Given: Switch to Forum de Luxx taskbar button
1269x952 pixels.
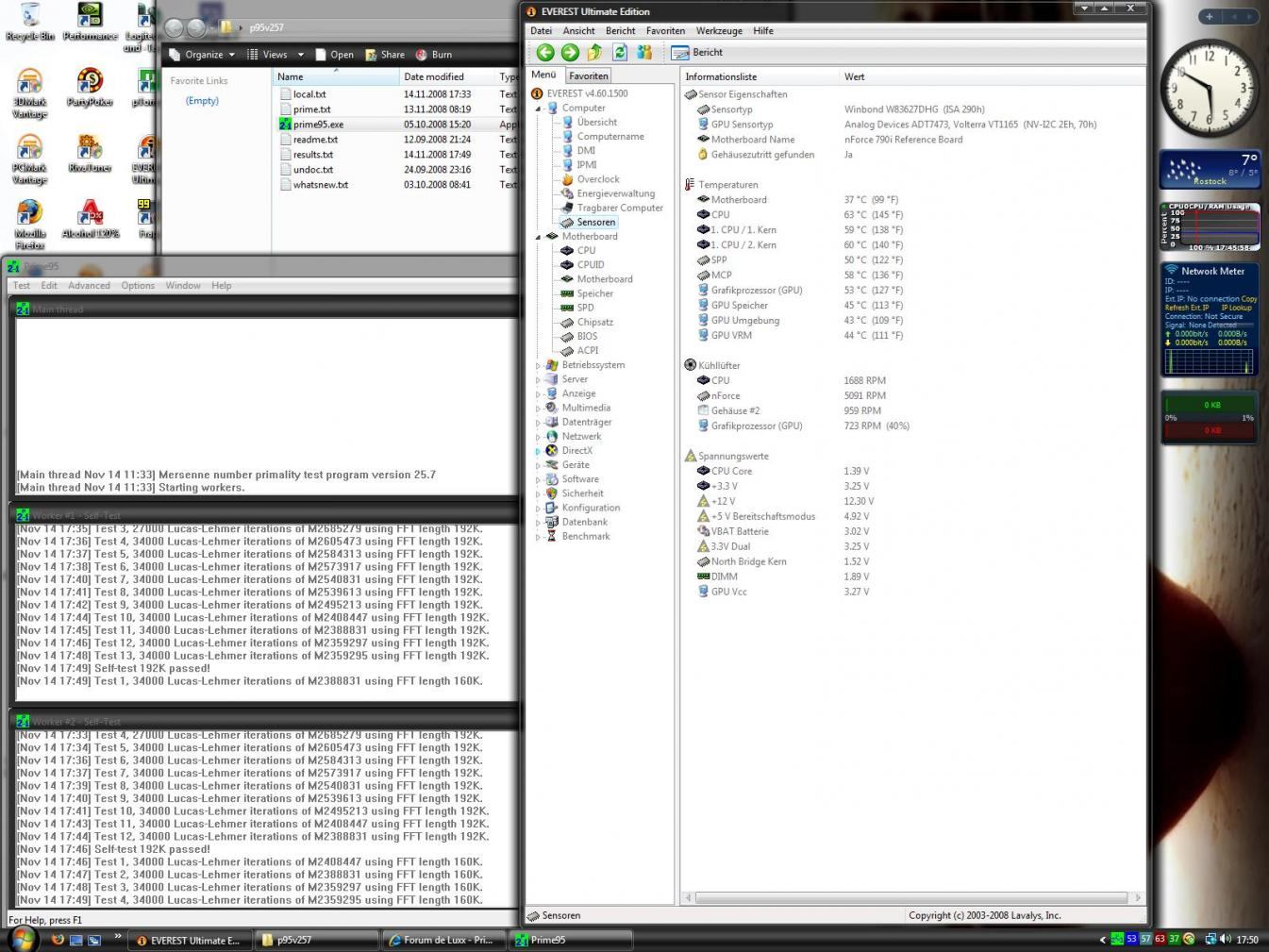Looking at the screenshot, I should coord(442,940).
